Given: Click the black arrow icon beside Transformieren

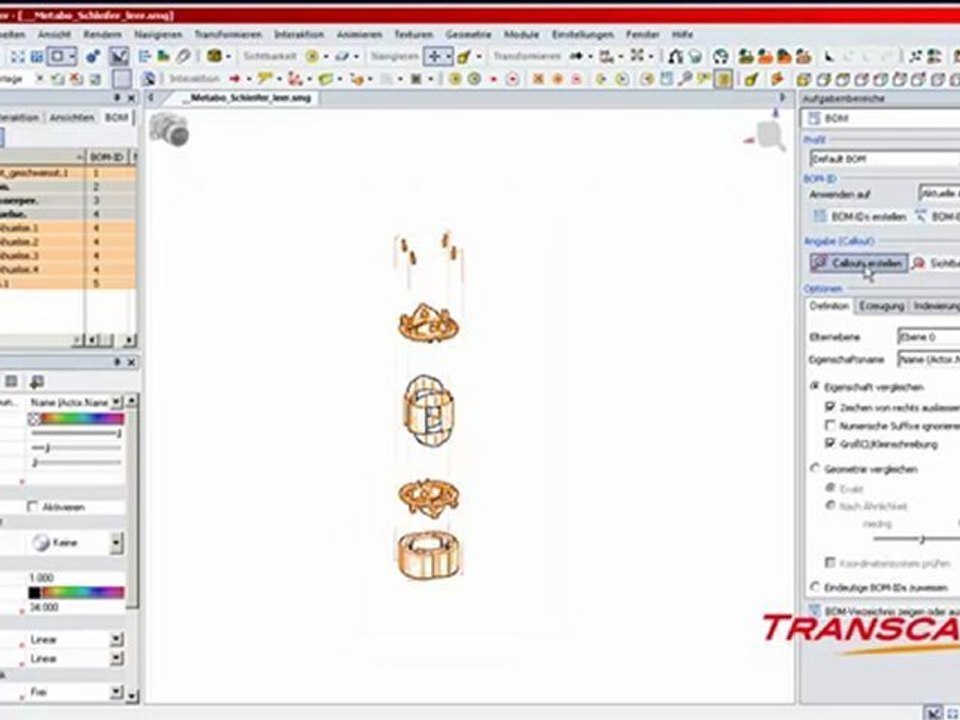Looking at the screenshot, I should [576, 56].
